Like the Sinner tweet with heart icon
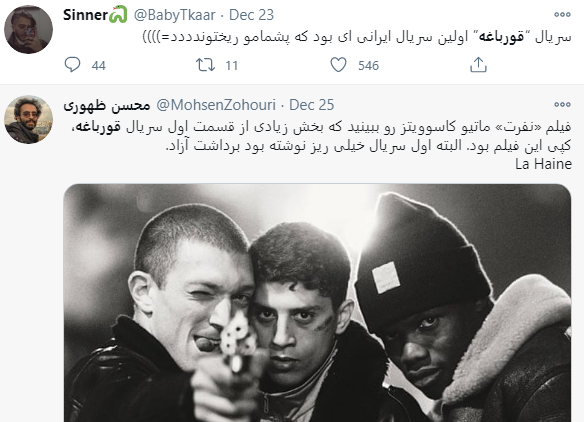The height and width of the screenshot is (422, 584). click(x=338, y=65)
